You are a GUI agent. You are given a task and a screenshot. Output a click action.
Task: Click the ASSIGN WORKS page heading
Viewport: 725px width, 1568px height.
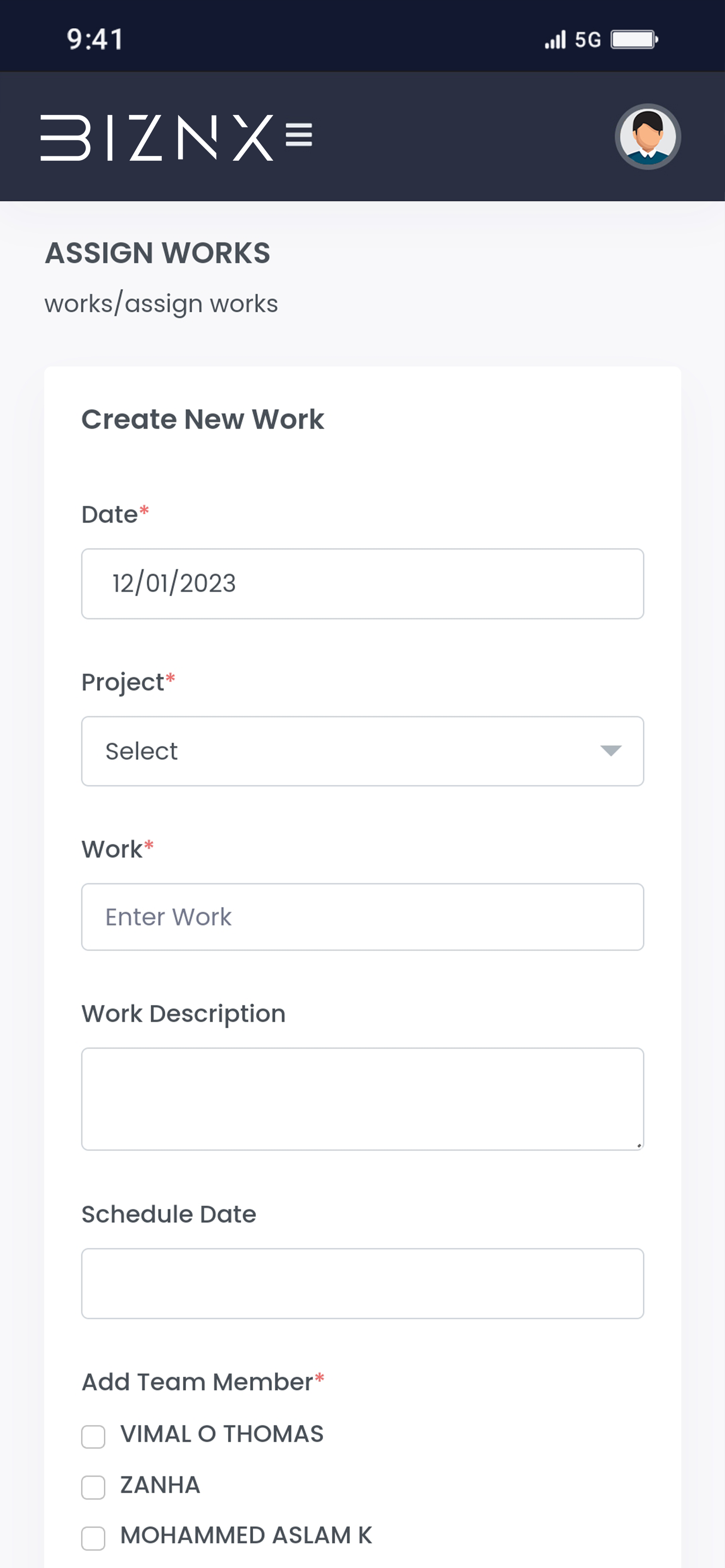tap(157, 253)
